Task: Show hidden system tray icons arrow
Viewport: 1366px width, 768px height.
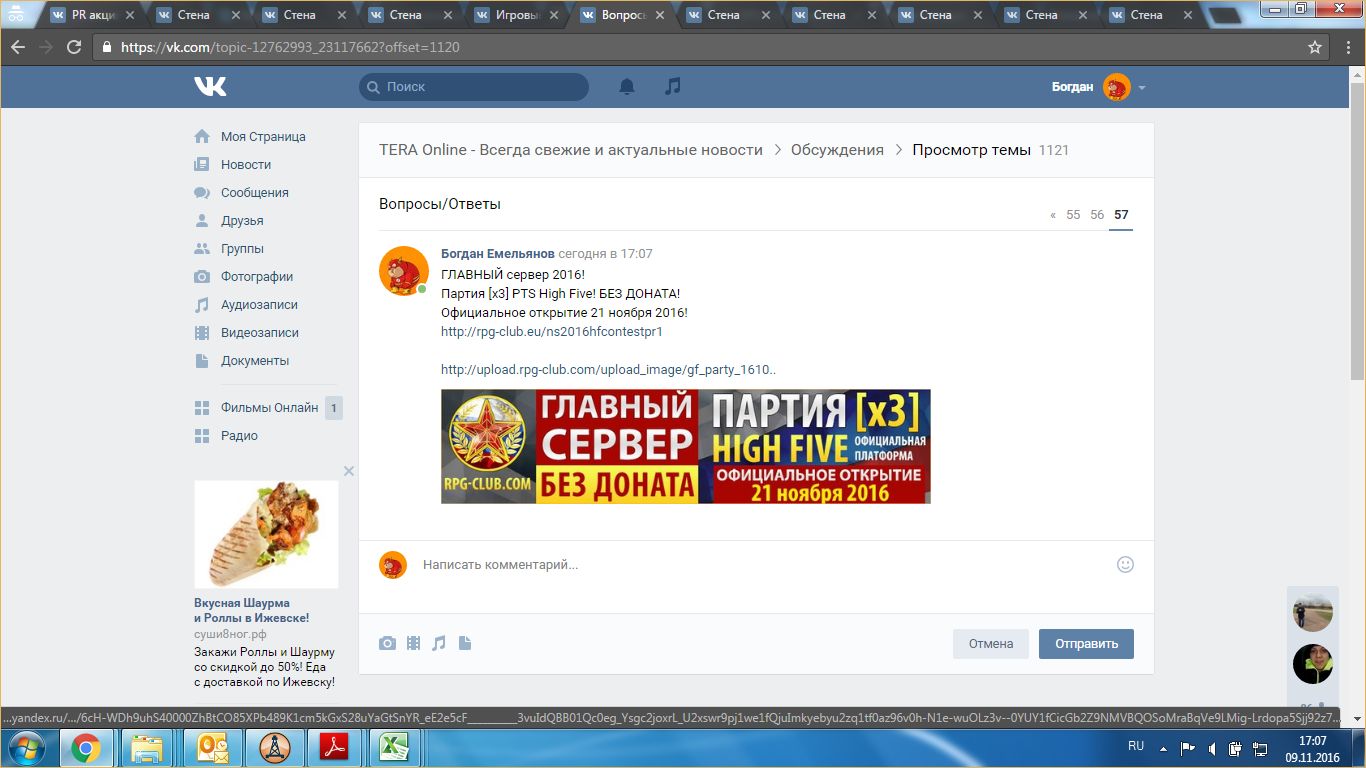Action: [1163, 747]
